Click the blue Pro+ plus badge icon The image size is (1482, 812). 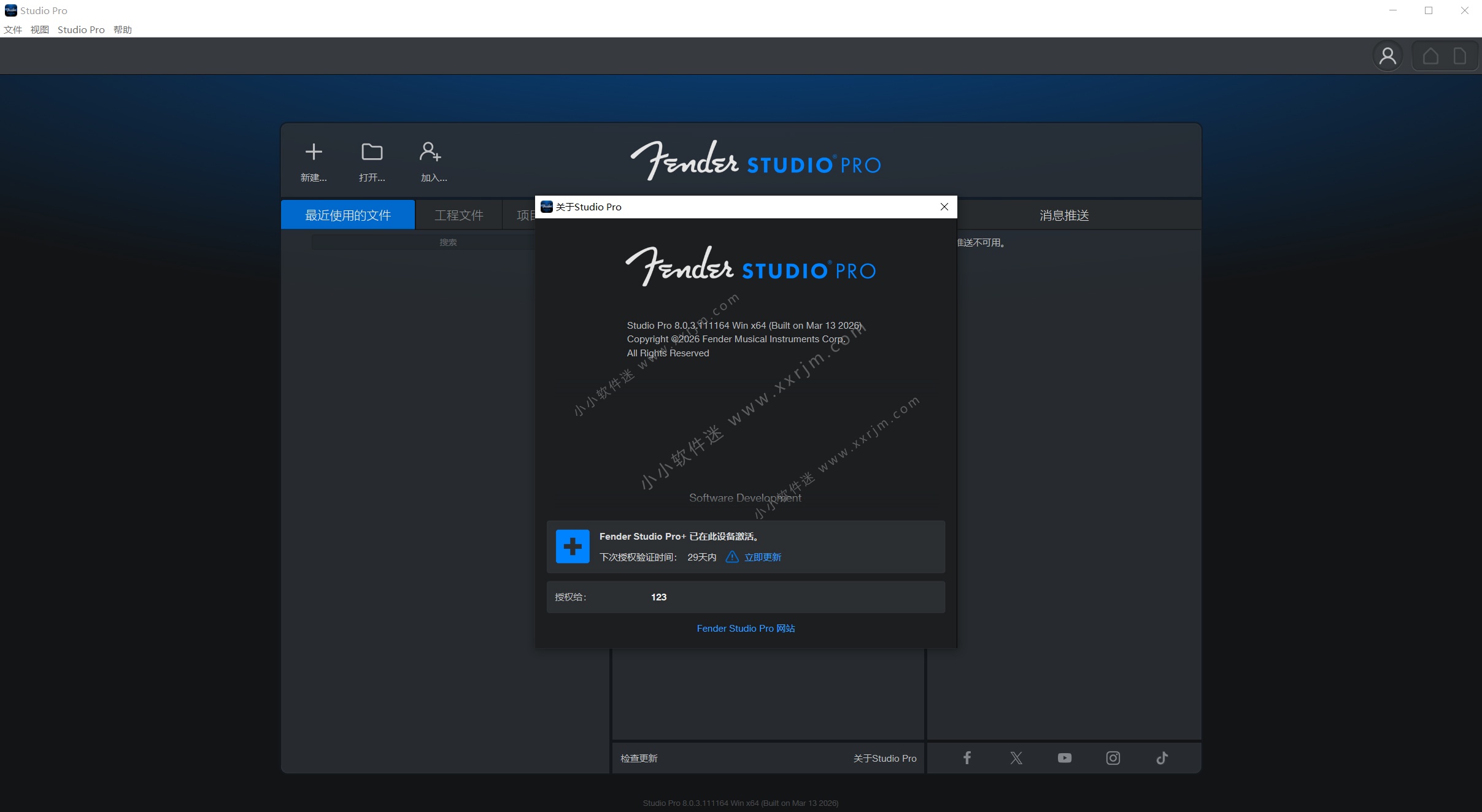click(573, 546)
